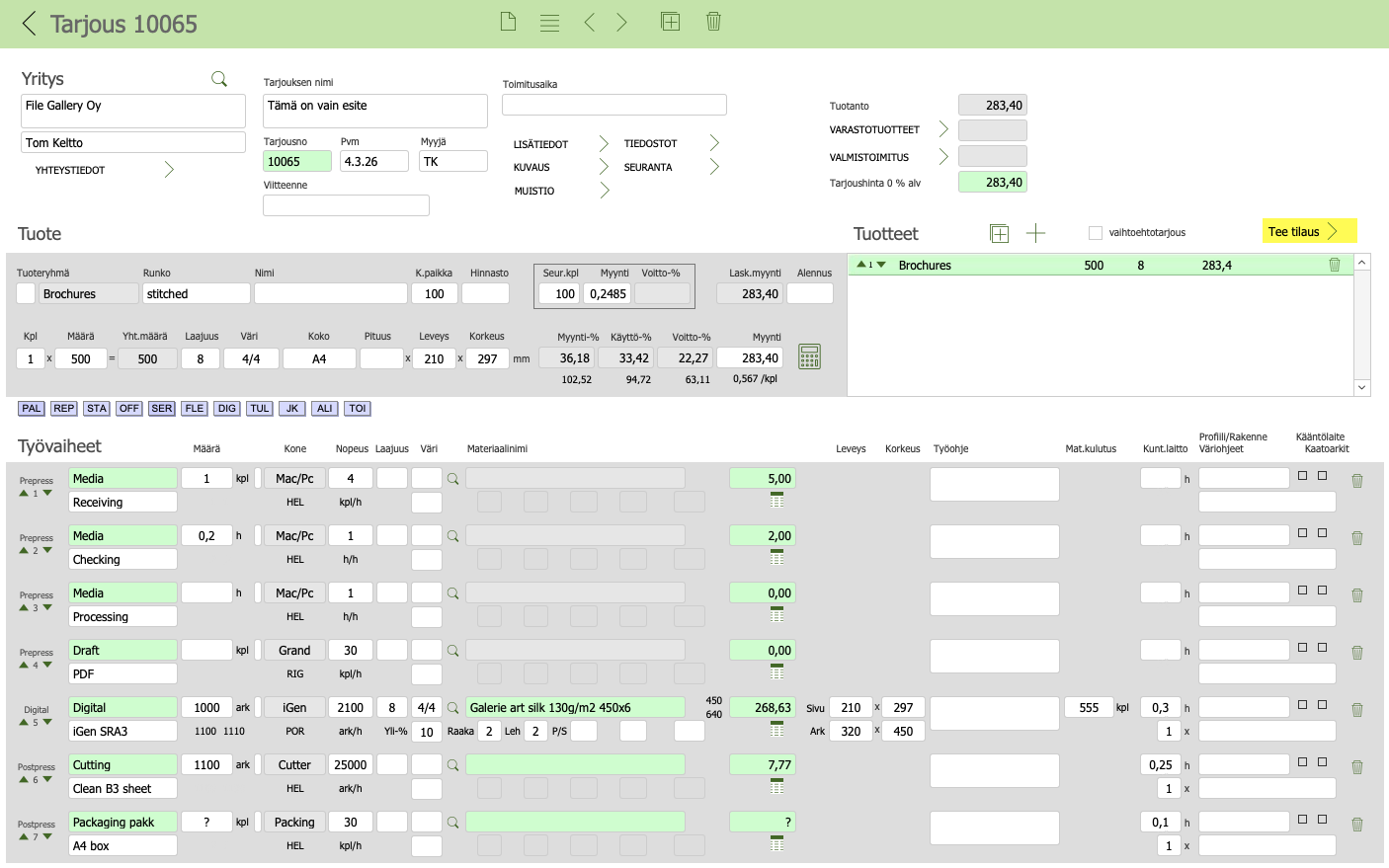Screen dimensions: 1389x868
Task: Click the Tee tilaus button
Action: 1308,231
